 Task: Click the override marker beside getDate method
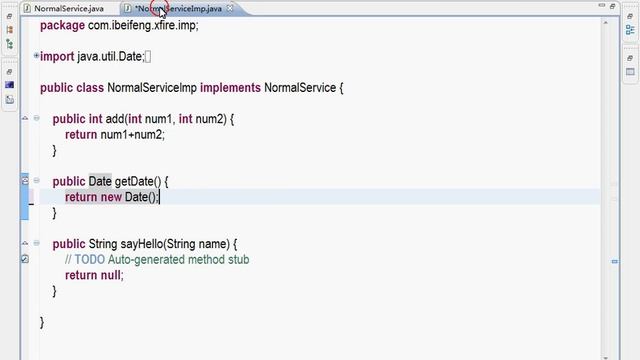[x=25, y=180]
